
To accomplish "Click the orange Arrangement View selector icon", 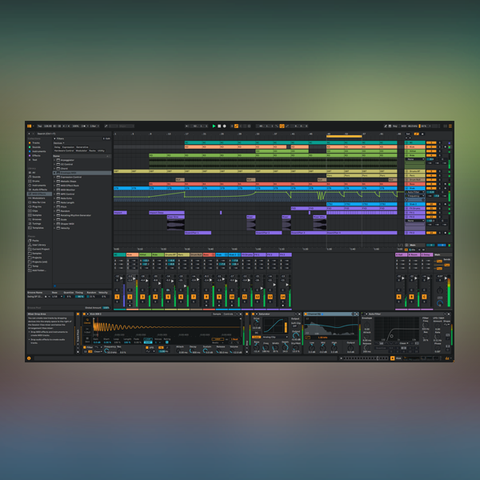I will pyautogui.click(x=450, y=126).
